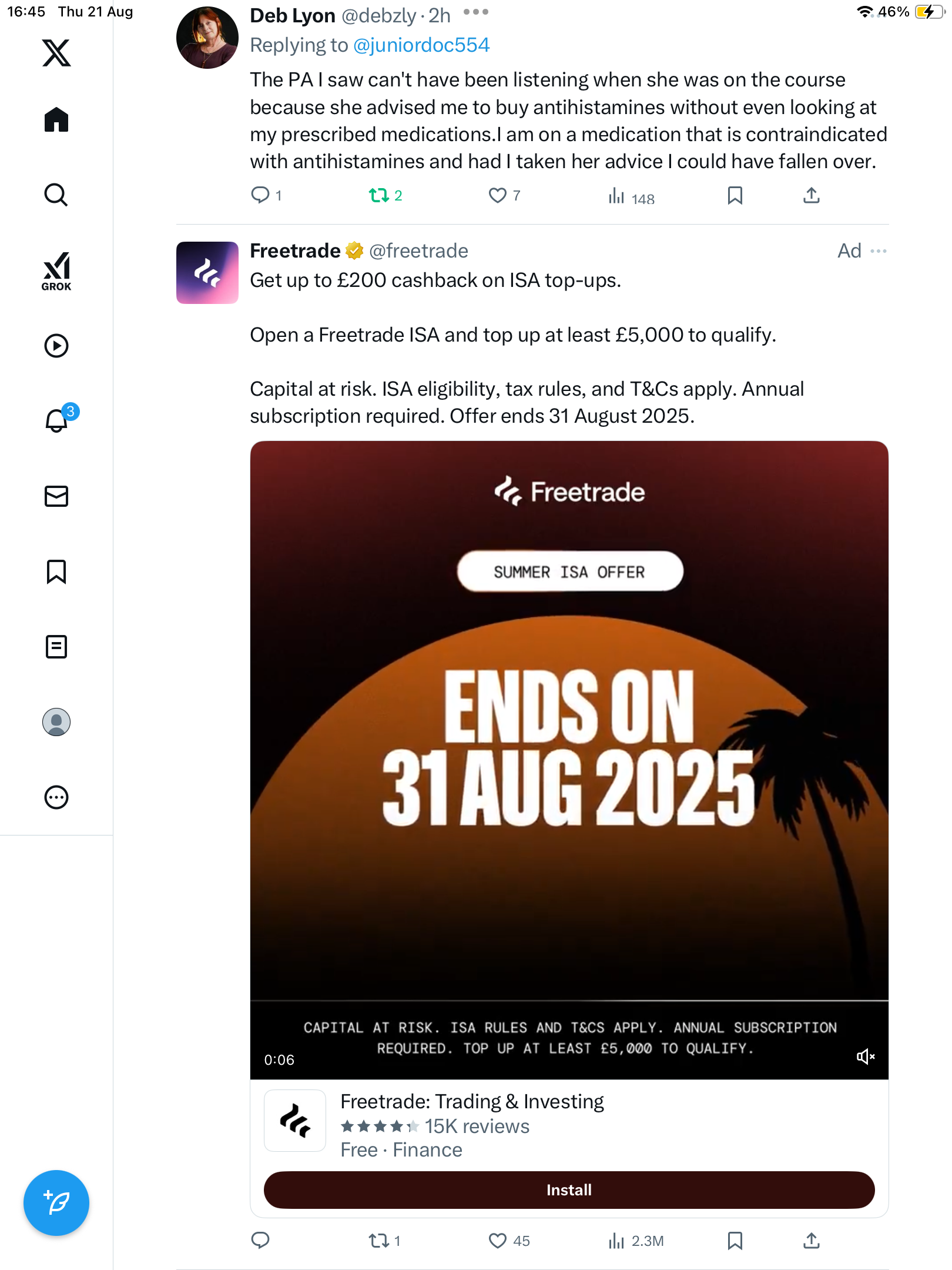Compose a new post
Image resolution: width=952 pixels, height=1270 pixels.
coord(56,1202)
